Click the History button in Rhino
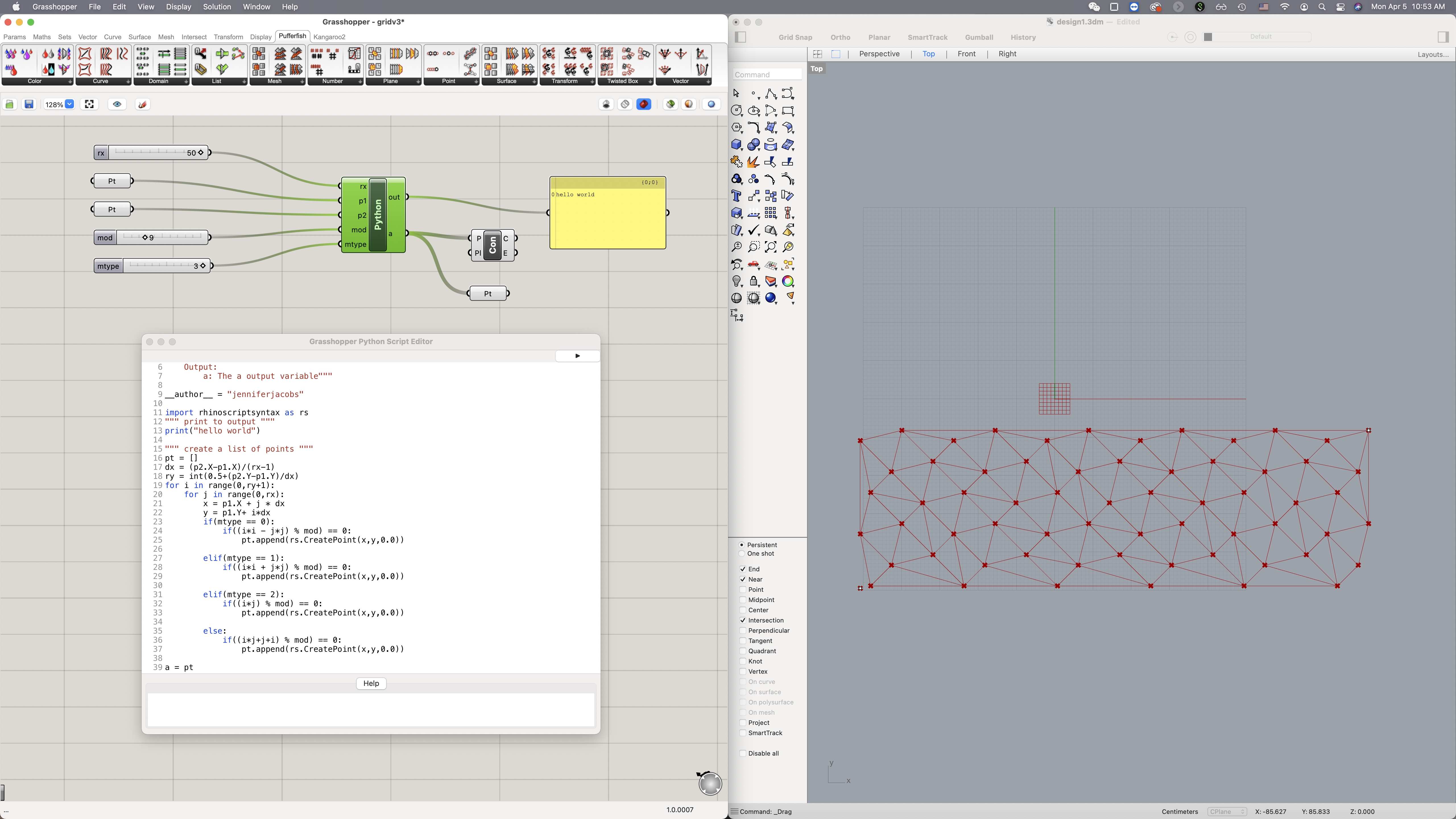Screen dimensions: 1456x819 (1023, 37)
